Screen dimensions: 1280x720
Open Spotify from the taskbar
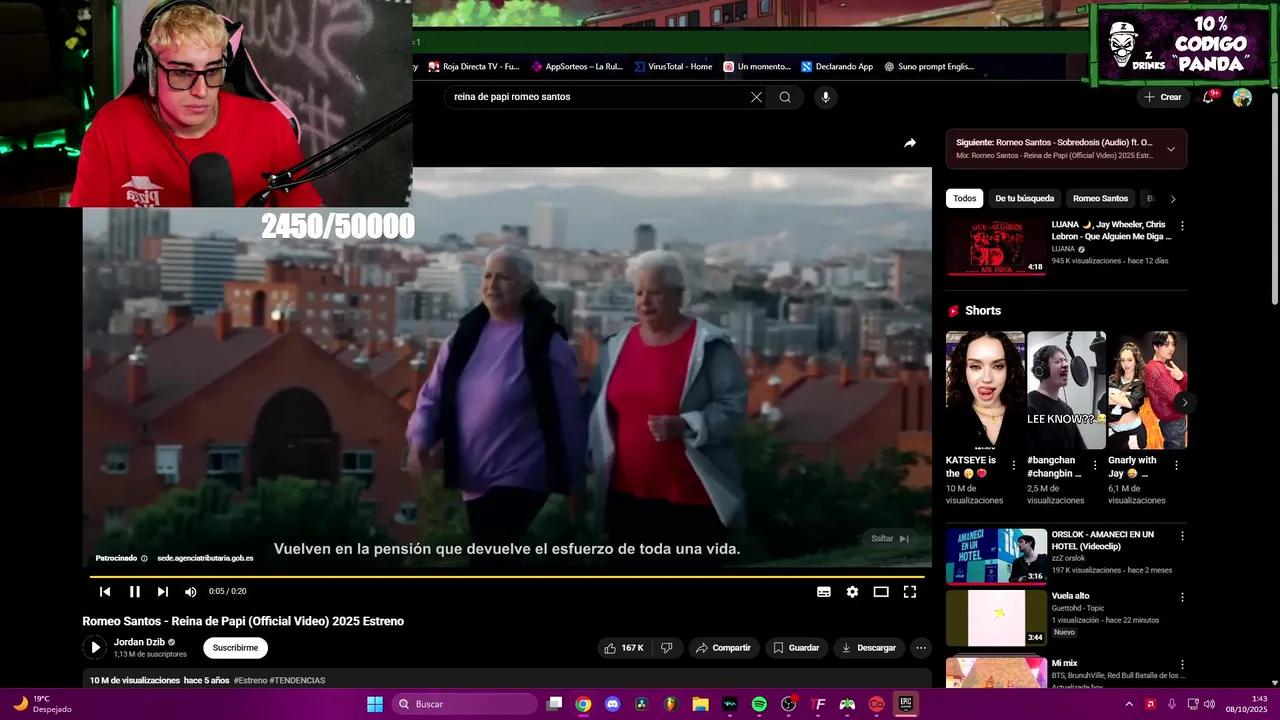click(759, 704)
